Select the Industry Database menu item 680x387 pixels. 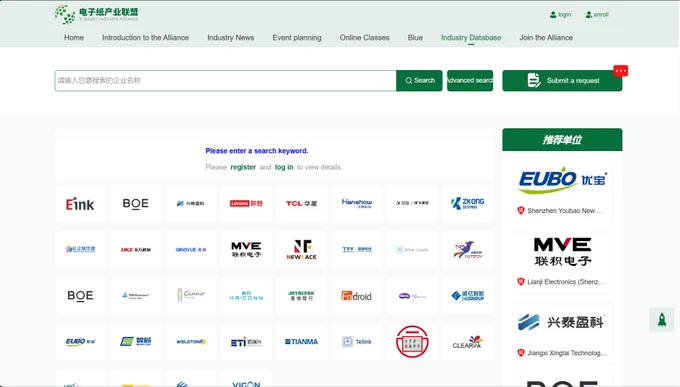471,38
